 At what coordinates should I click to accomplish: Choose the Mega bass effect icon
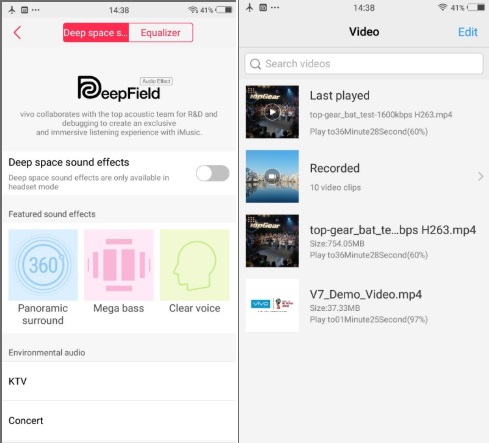coord(119,265)
